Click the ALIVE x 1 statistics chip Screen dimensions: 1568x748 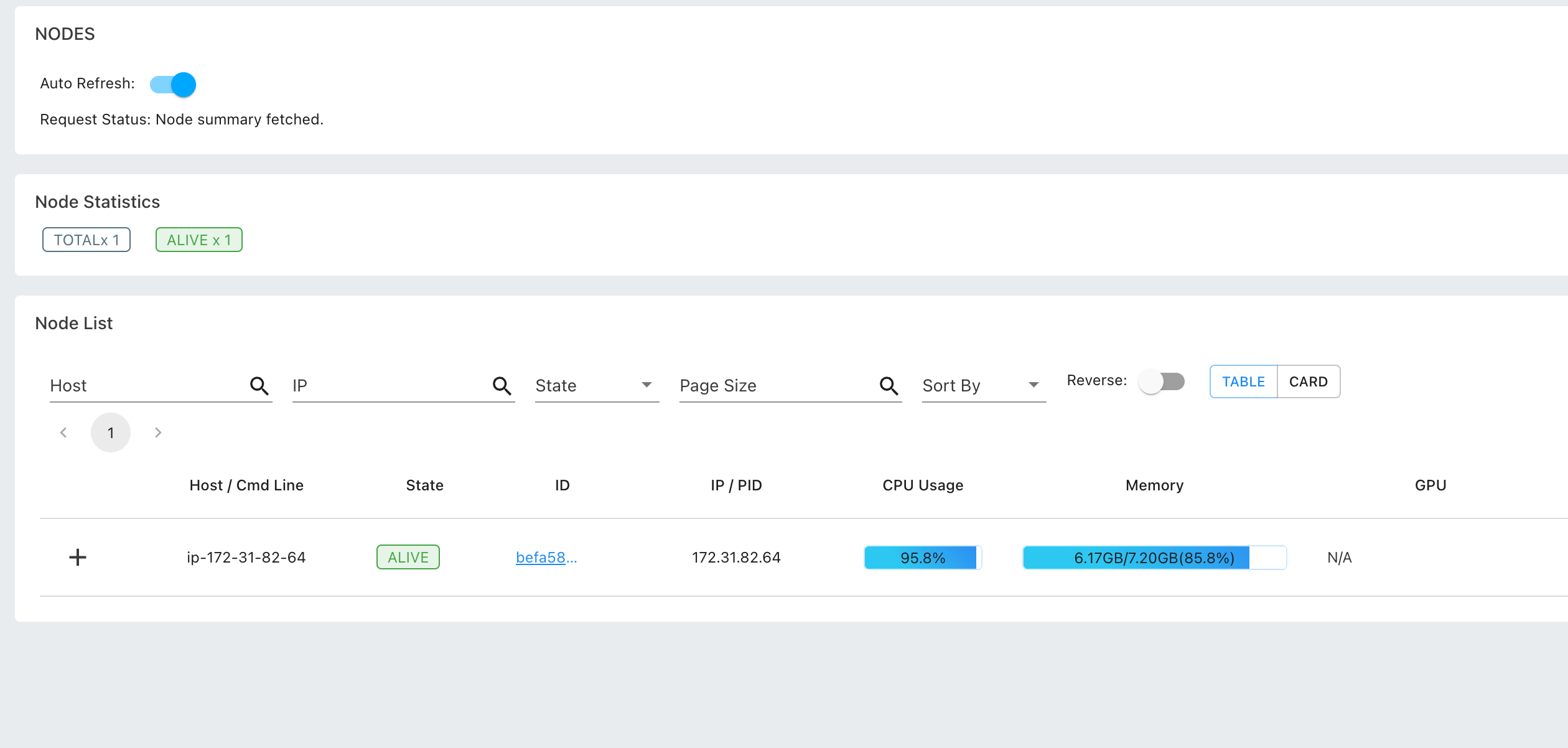199,240
